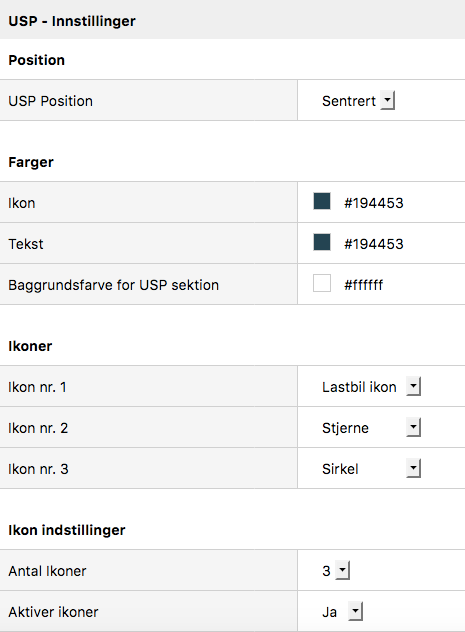Screen dimensions: 465x632
Task: Click the Farger section heading
Action: coord(31,162)
